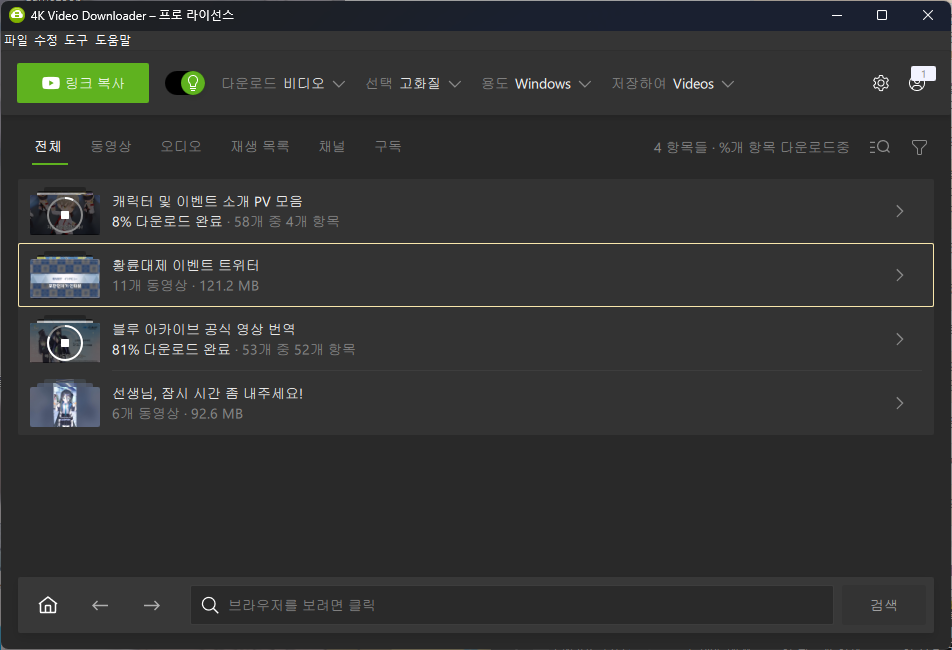Open settings via the gear icon

coord(881,83)
